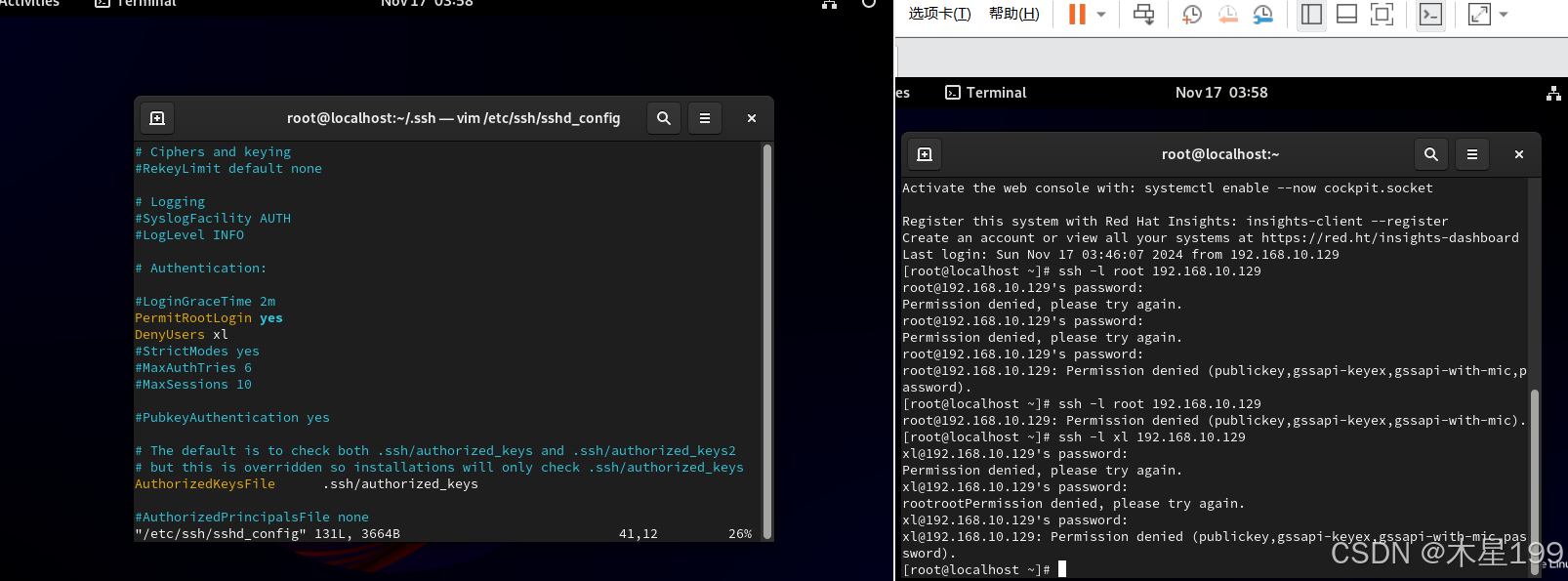Click the '#AuthorizedPrincipalsFile none' line

coord(252,518)
